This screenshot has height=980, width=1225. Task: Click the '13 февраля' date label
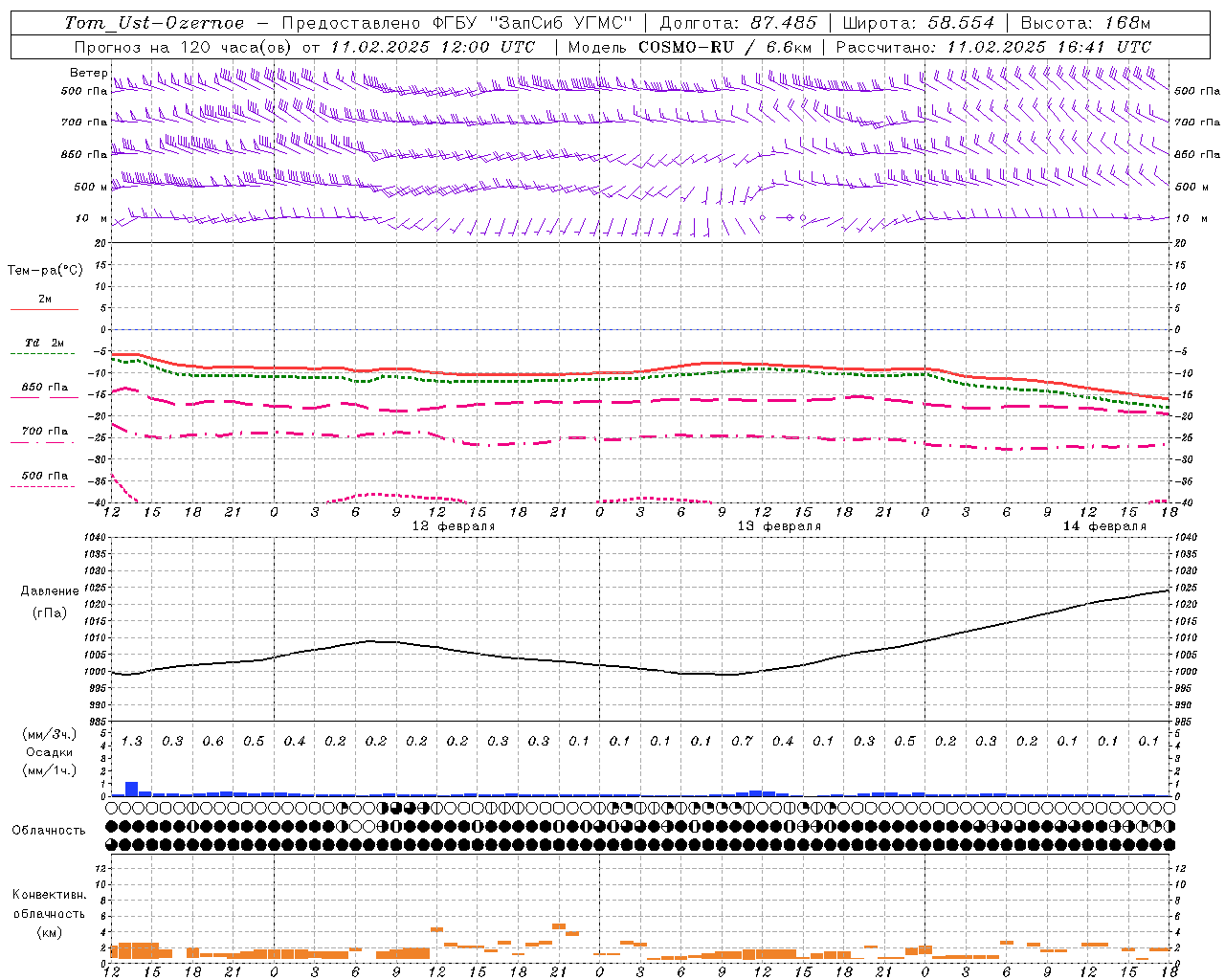pos(779,526)
